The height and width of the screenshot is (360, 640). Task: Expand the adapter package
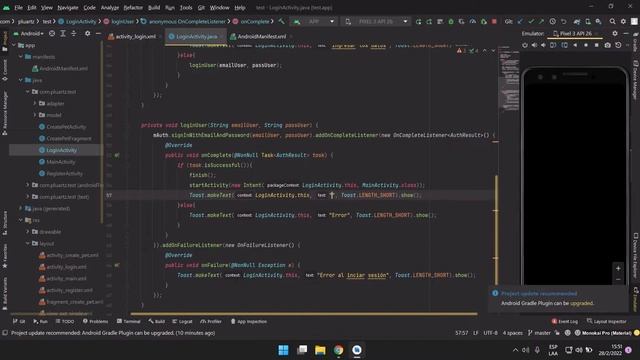[x=35, y=104]
